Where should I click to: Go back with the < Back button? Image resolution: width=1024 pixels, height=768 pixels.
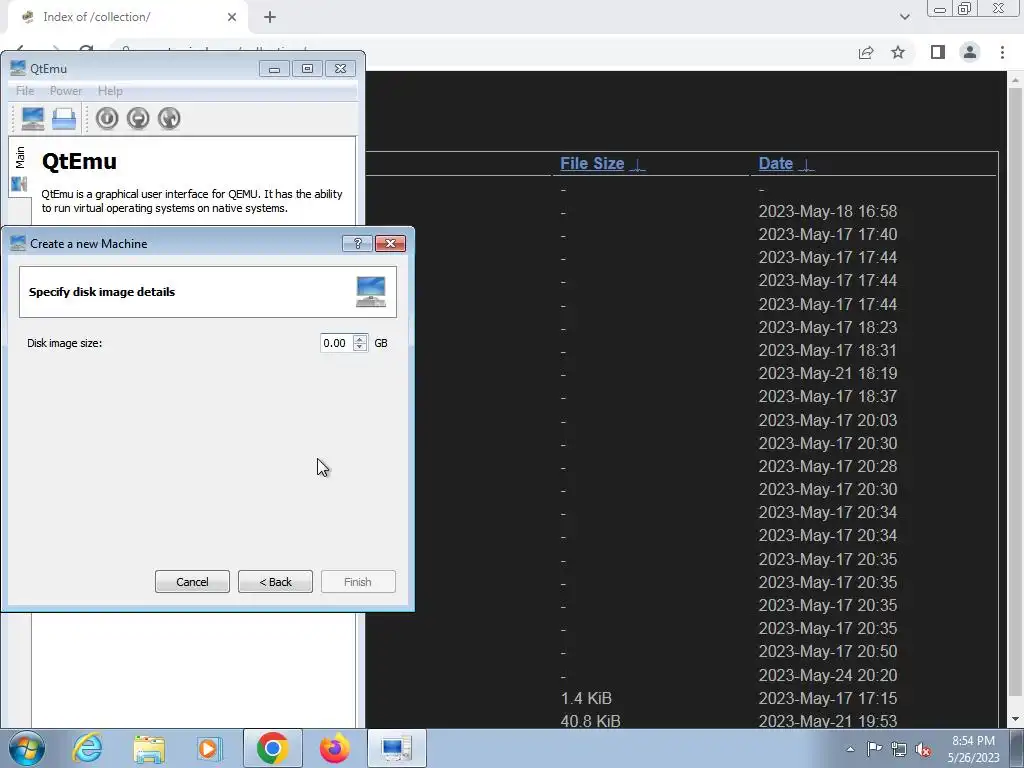coord(276,582)
